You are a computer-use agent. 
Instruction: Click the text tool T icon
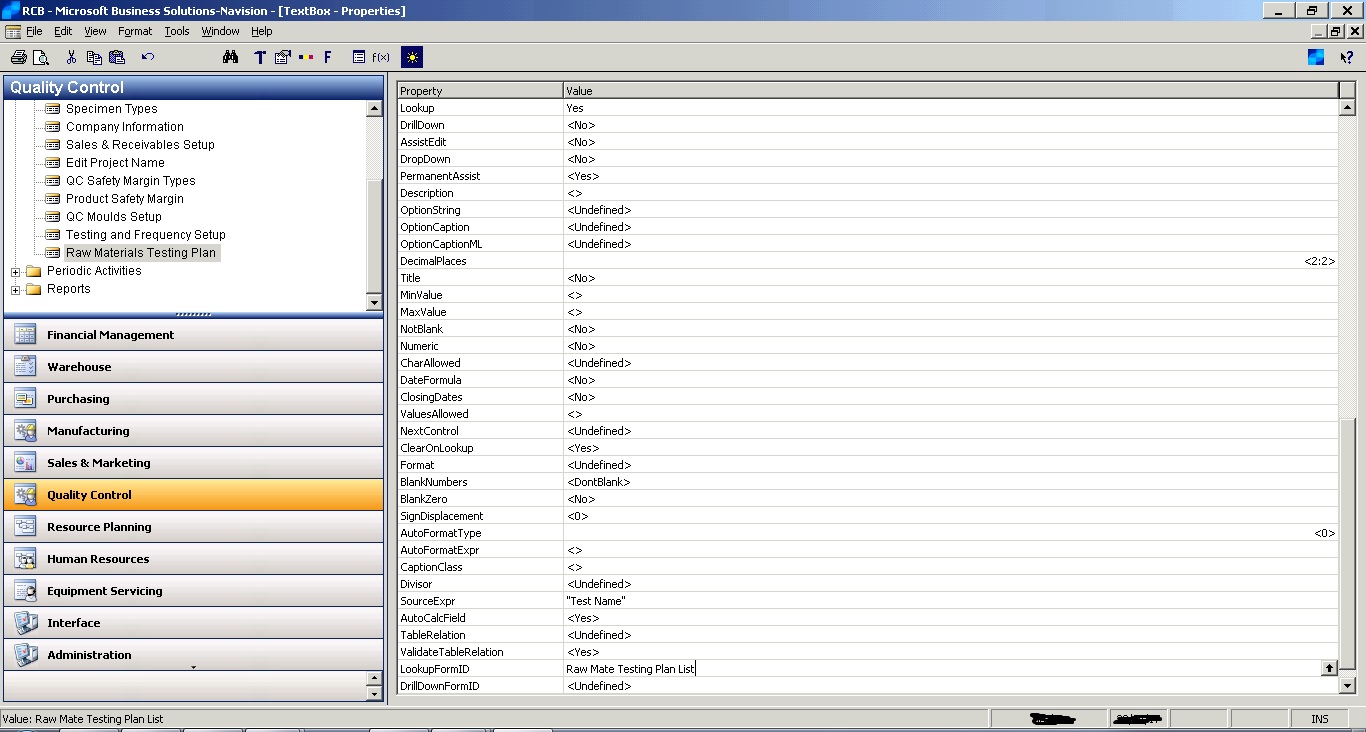coord(260,57)
